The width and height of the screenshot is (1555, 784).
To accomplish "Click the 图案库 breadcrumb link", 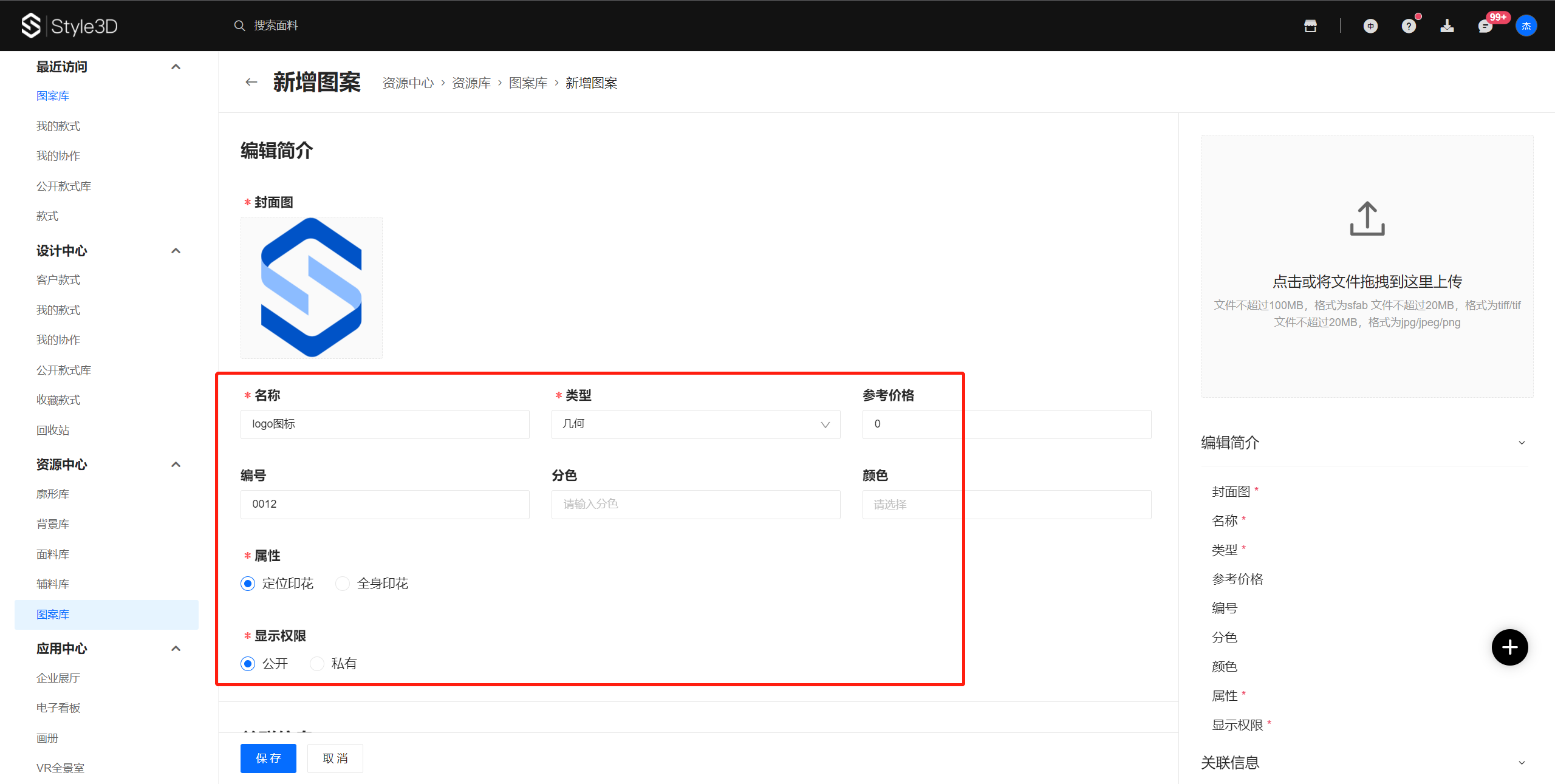I will click(x=528, y=83).
